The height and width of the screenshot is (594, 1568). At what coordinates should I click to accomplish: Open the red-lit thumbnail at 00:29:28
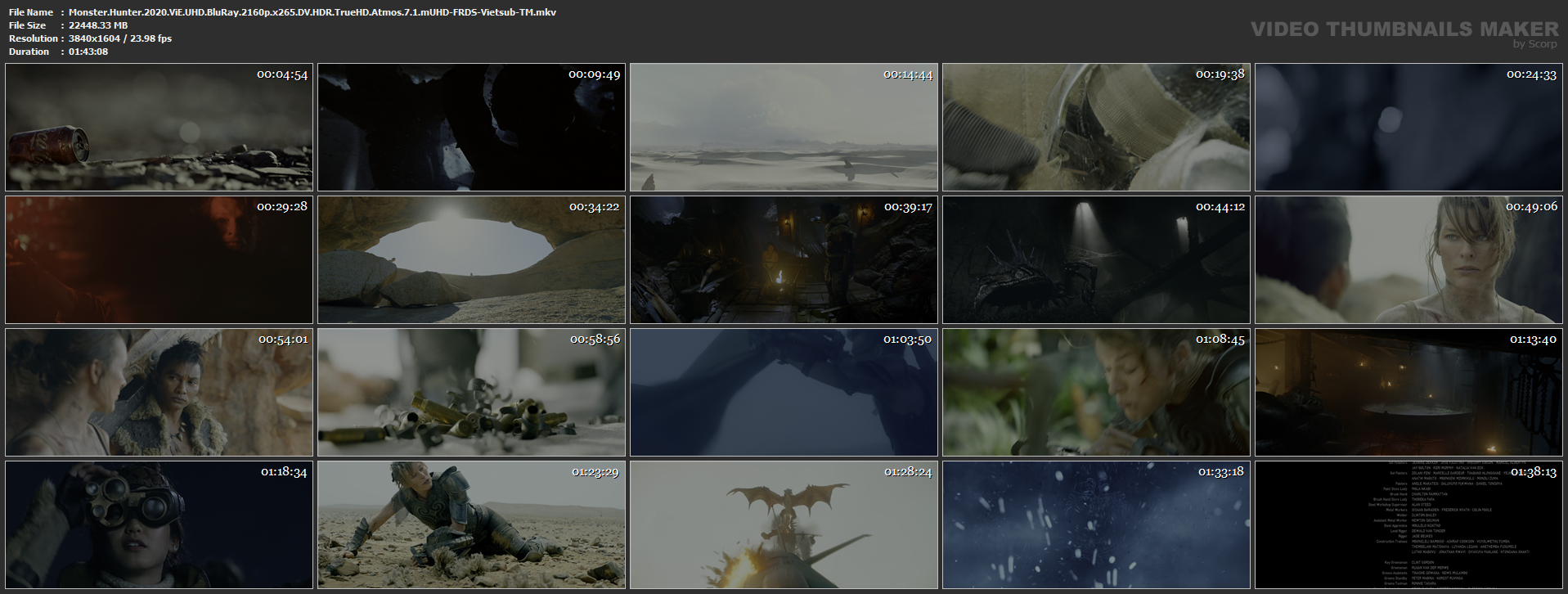tap(159, 259)
